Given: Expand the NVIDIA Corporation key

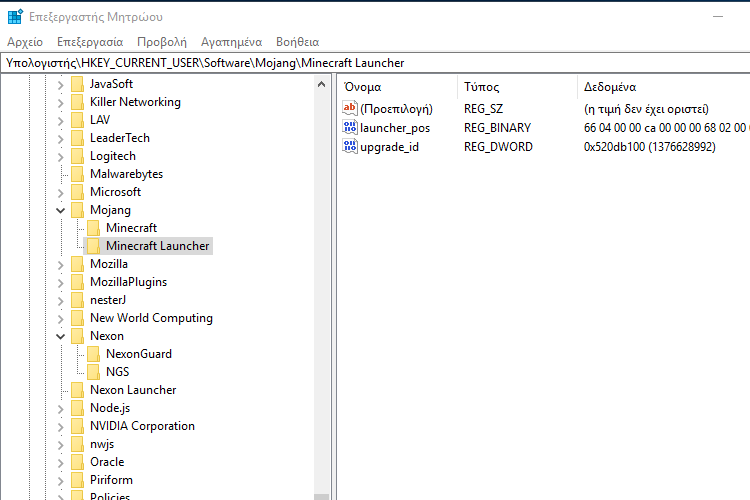Looking at the screenshot, I should coord(60,427).
